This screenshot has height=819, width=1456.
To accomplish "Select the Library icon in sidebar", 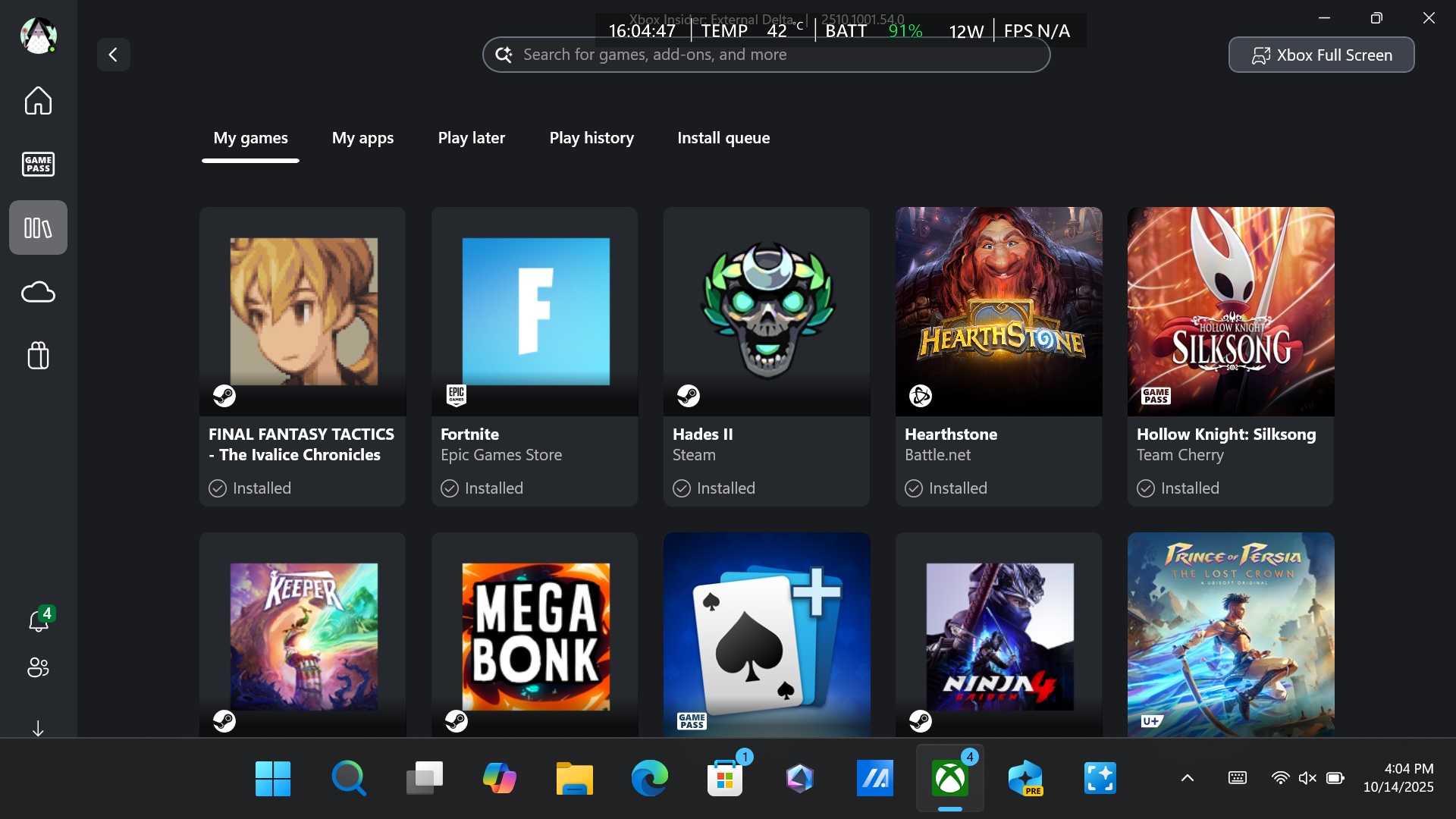I will click(x=38, y=227).
